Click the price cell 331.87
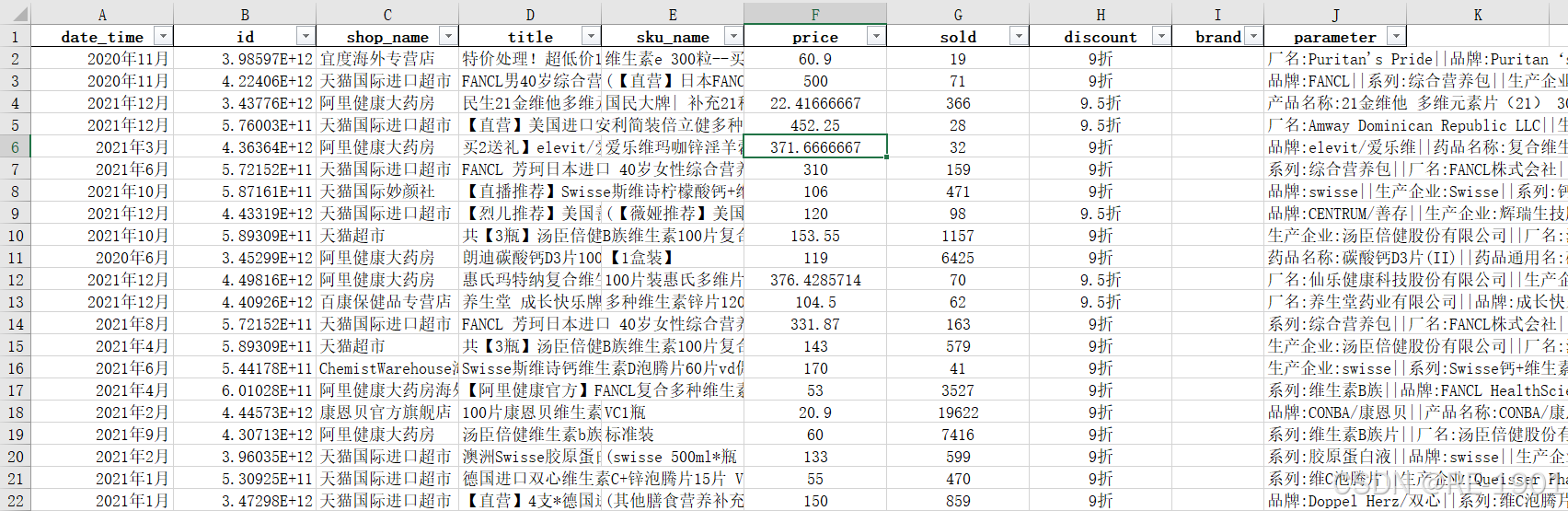Screen dimensions: 1568x511 tap(815, 324)
